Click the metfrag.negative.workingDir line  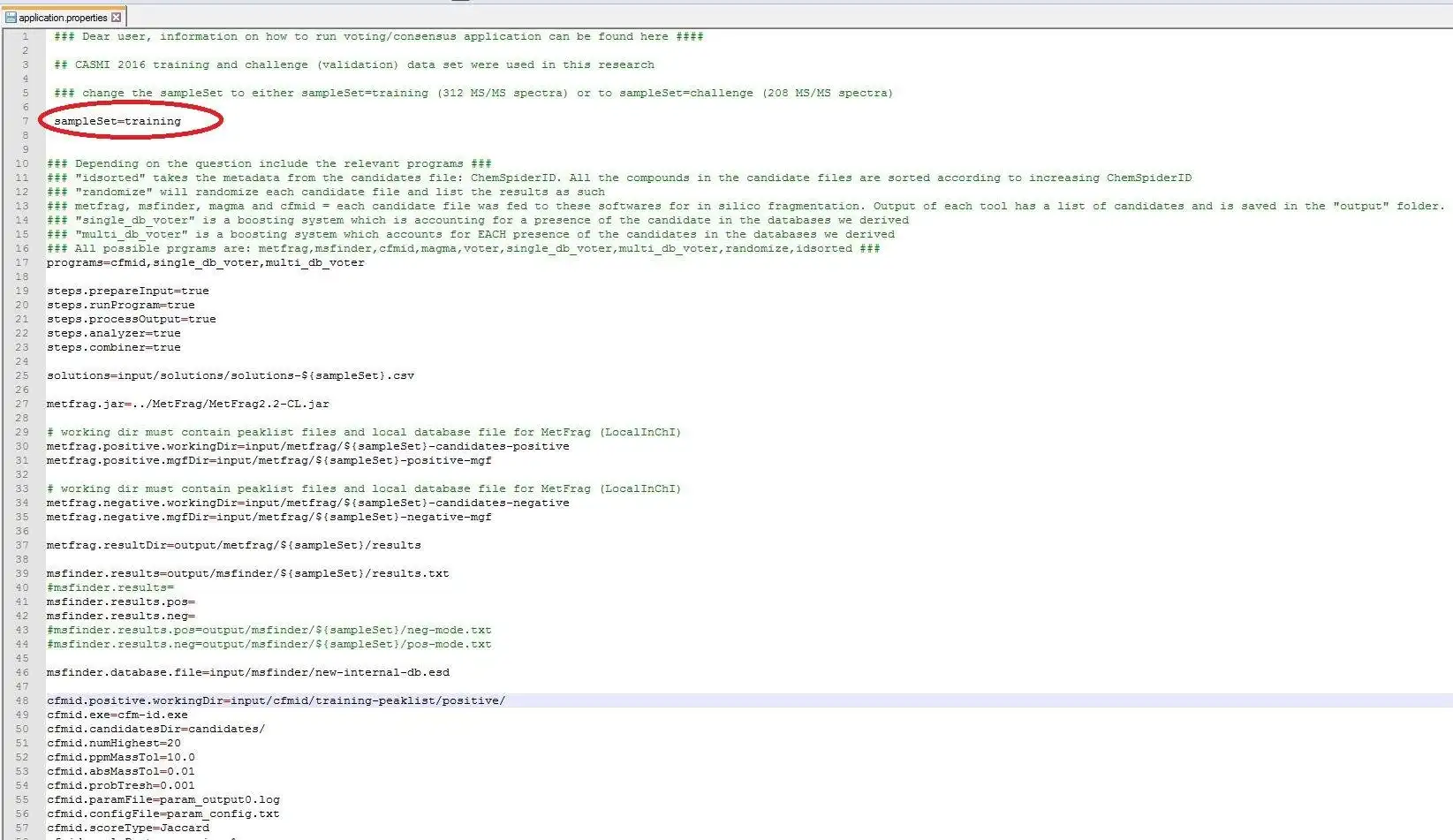pos(308,503)
